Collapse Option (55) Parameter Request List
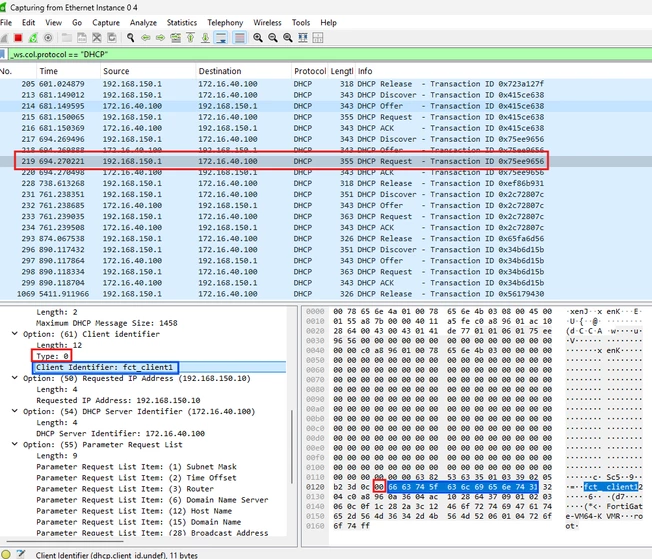The height and width of the screenshot is (559, 652). [x=15, y=444]
